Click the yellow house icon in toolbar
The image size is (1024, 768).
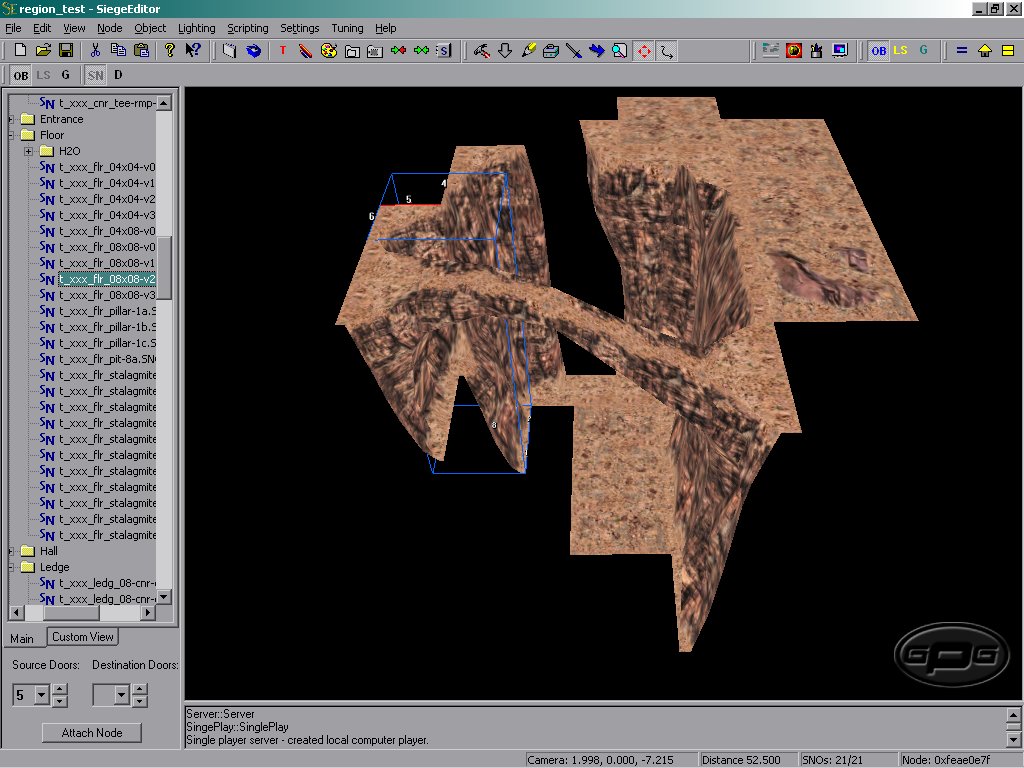(x=985, y=50)
